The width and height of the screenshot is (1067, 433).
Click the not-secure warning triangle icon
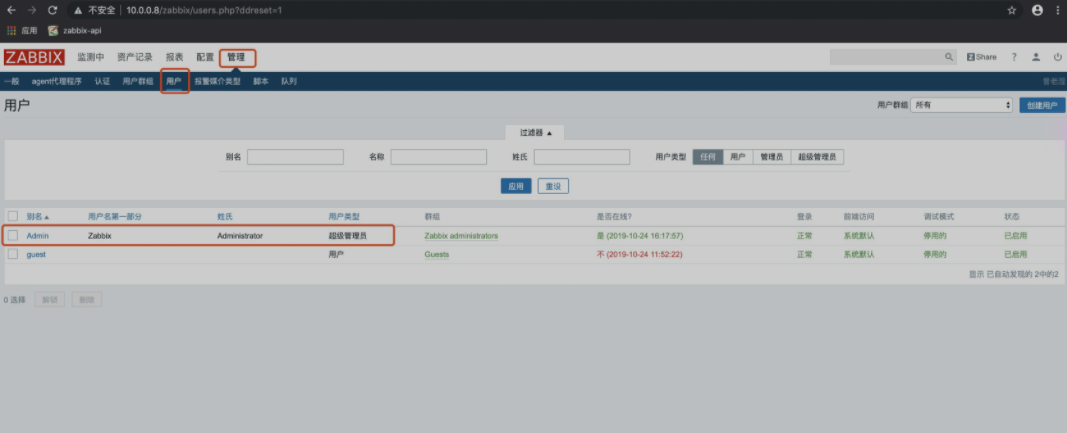tap(79, 10)
